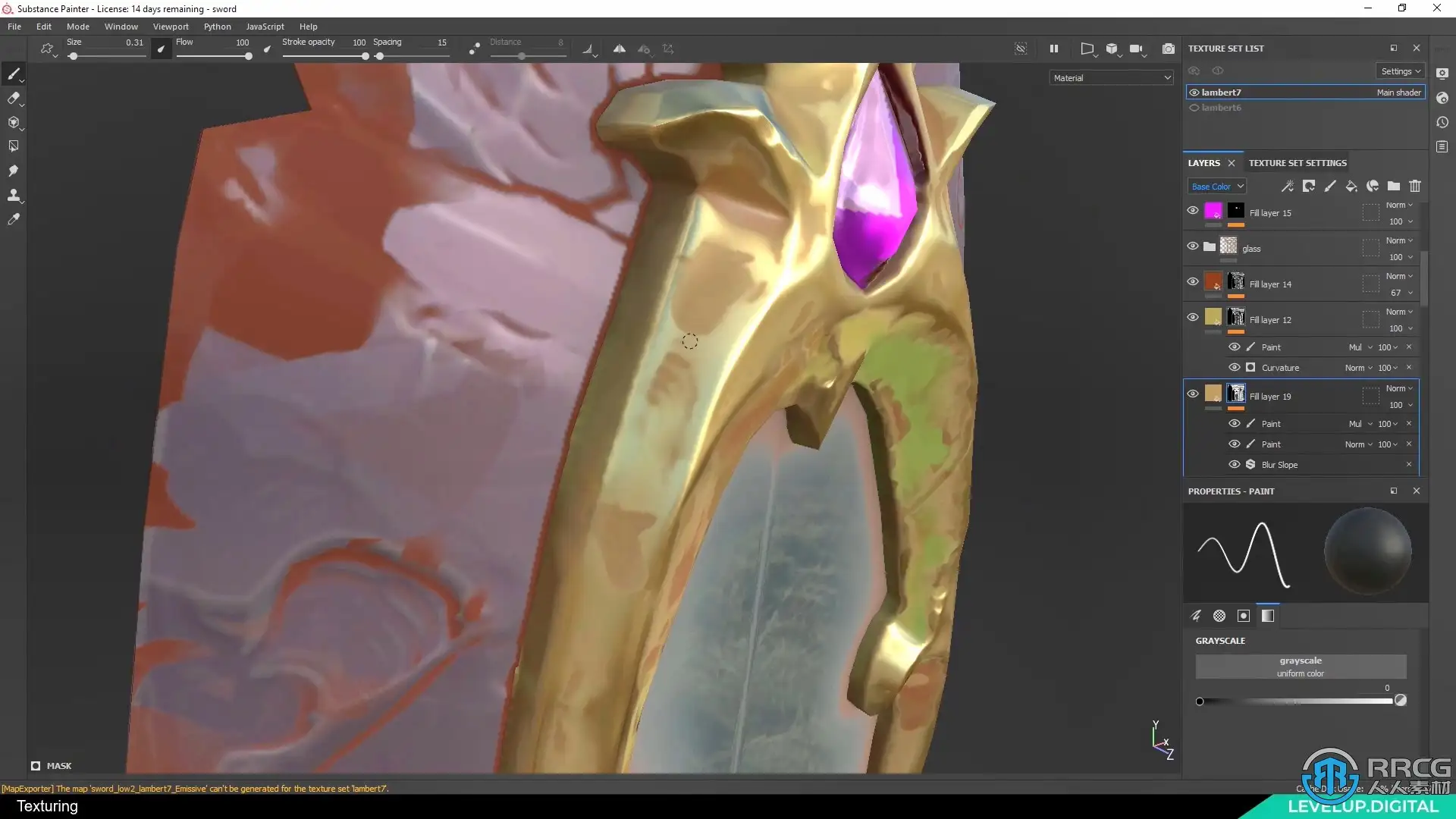
Task: Add a new folder in layers
Action: (x=1393, y=186)
